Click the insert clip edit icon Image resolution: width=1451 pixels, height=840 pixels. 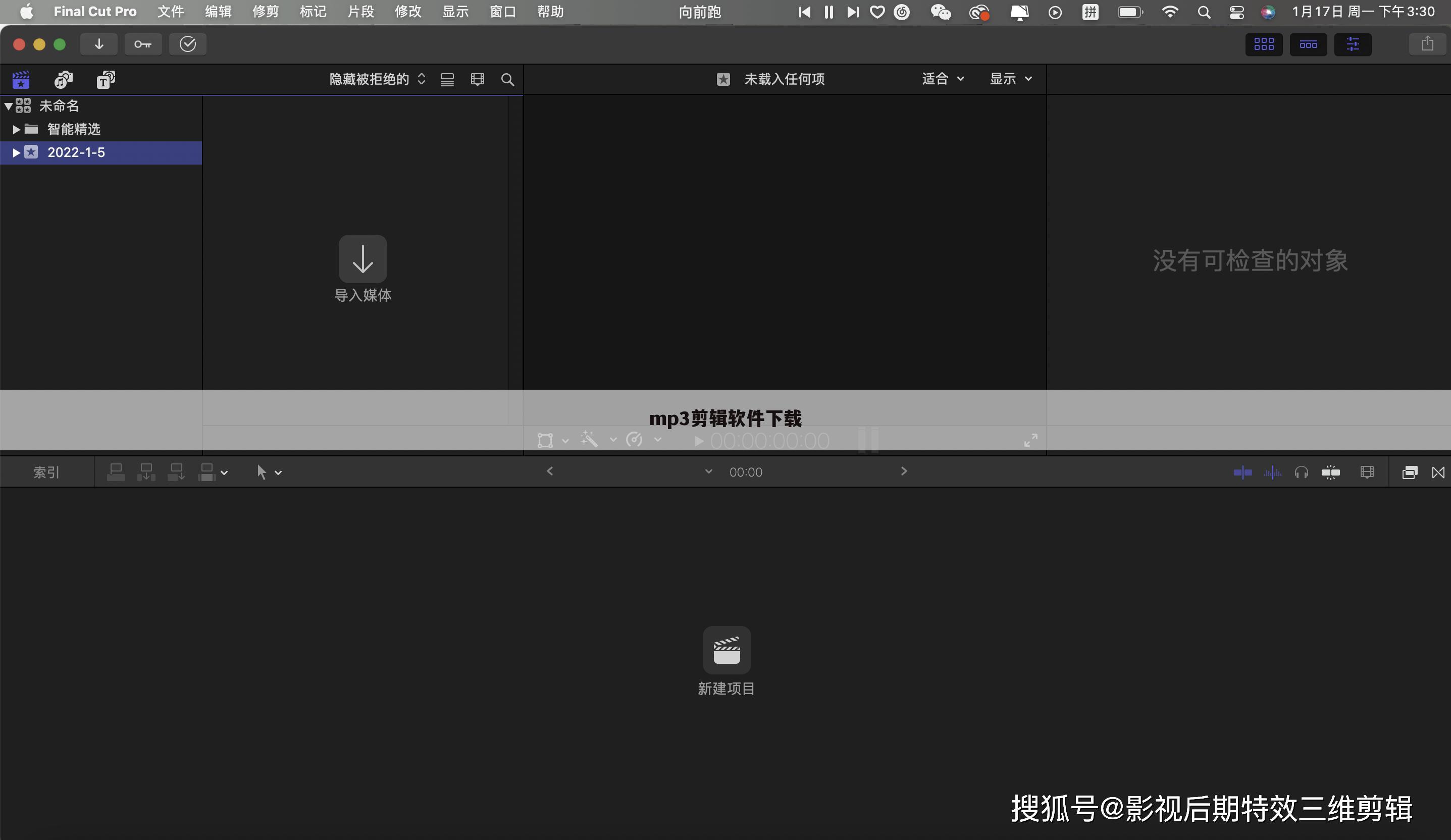pos(146,472)
